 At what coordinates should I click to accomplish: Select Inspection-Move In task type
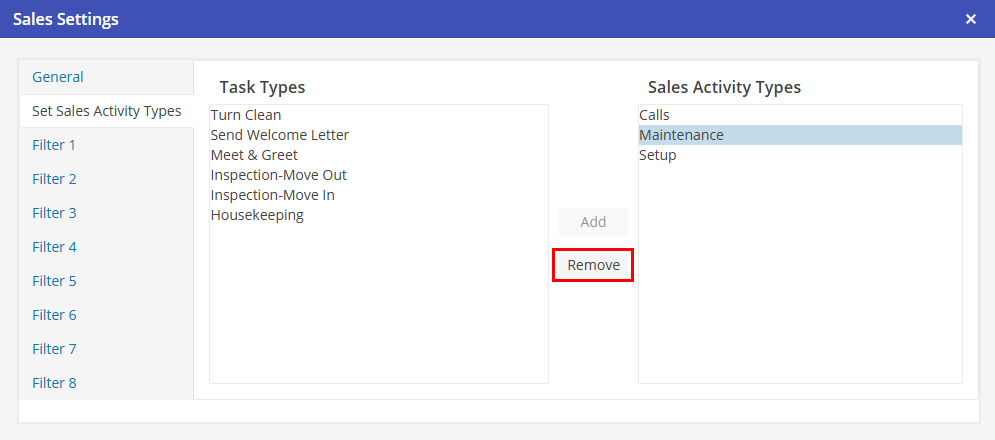272,195
